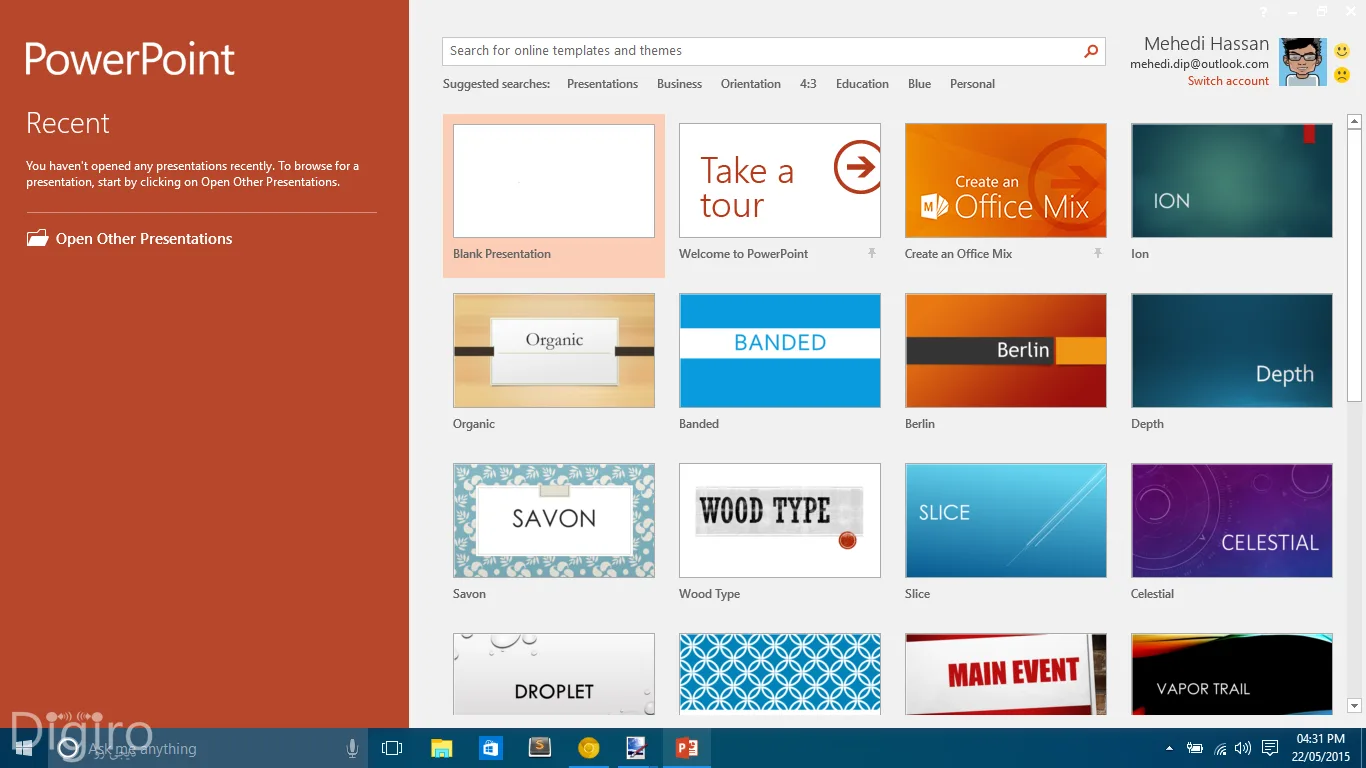Pick the Berlin theme thumbnail
Viewport: 1366px width, 768px height.
[x=1006, y=351]
